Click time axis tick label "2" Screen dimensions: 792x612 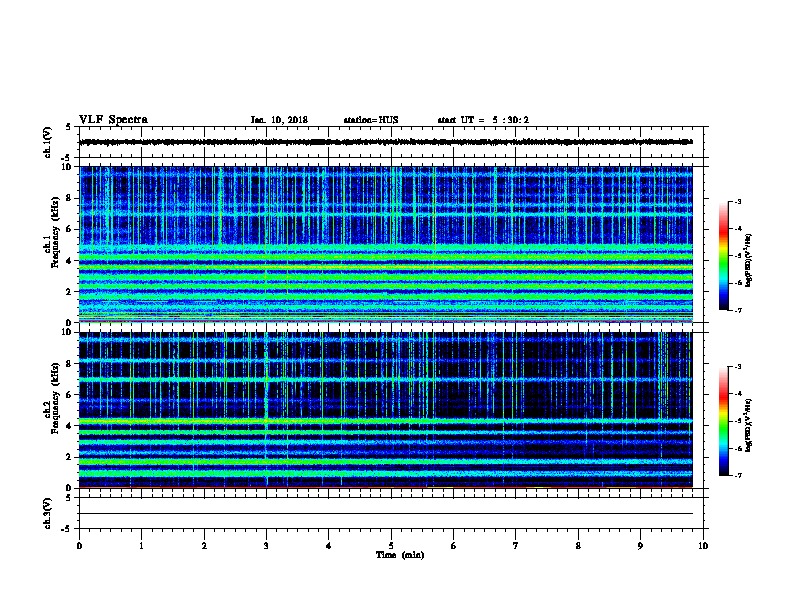[x=204, y=546]
